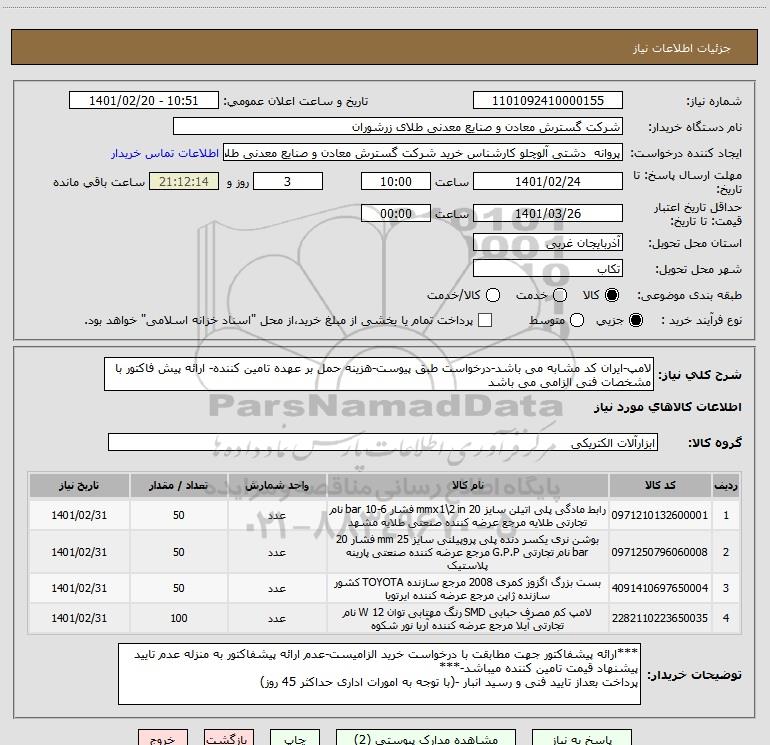This screenshot has height=745, width=770.
Task: Click the ایجاد کننده درخواست field
Action: coord(423,153)
